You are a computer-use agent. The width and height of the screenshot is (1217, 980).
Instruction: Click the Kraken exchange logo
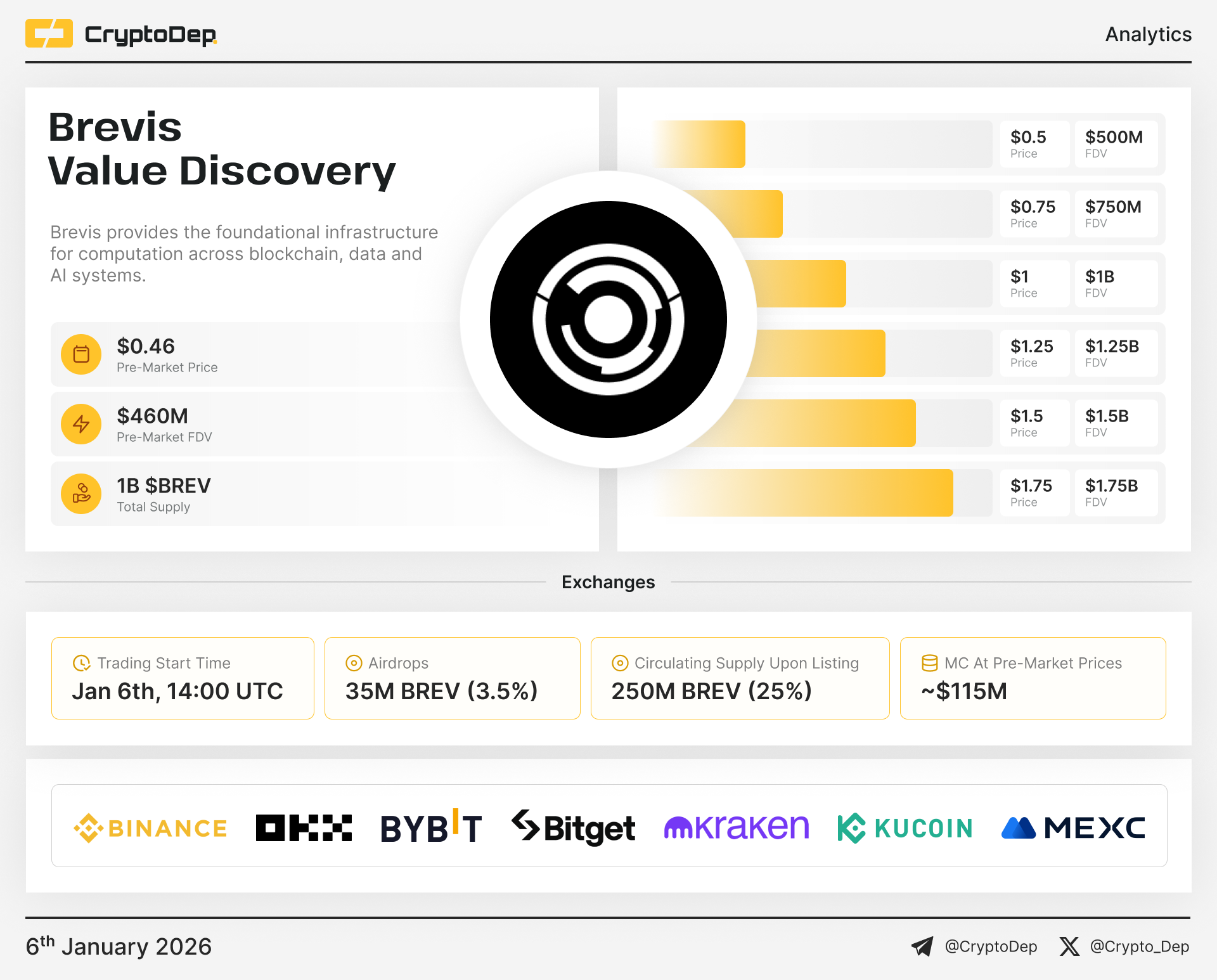(737, 828)
